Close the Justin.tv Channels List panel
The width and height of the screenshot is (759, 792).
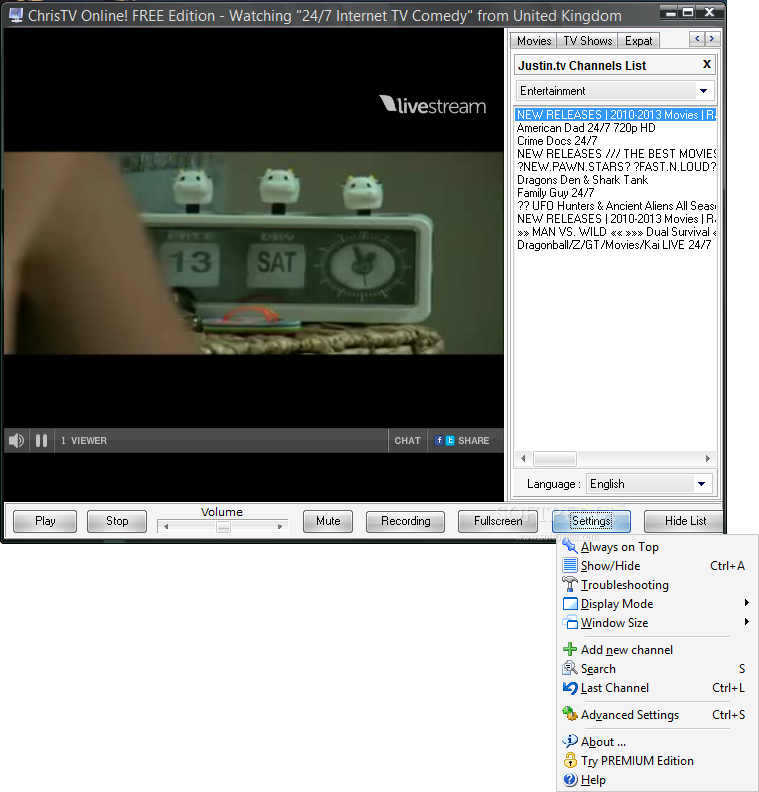coord(707,64)
